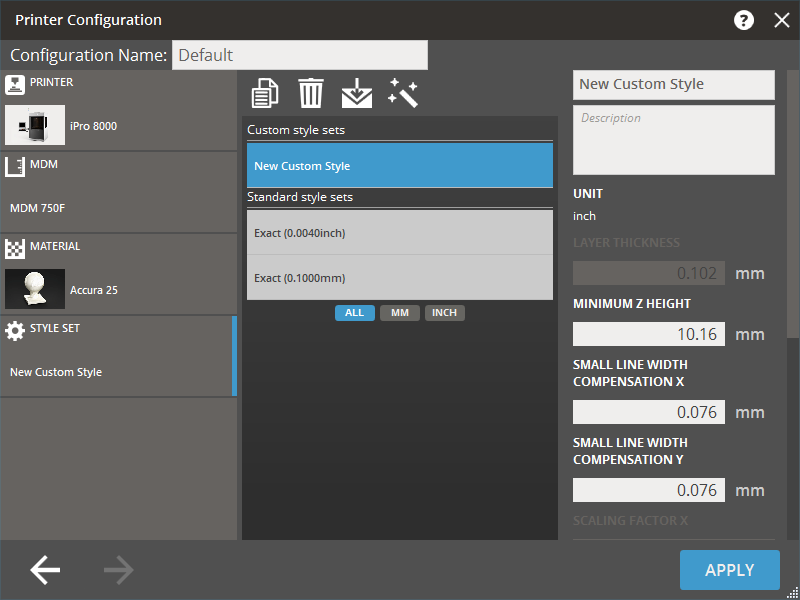Select New Custom Style in list
The height and width of the screenshot is (600, 800).
(x=399, y=166)
